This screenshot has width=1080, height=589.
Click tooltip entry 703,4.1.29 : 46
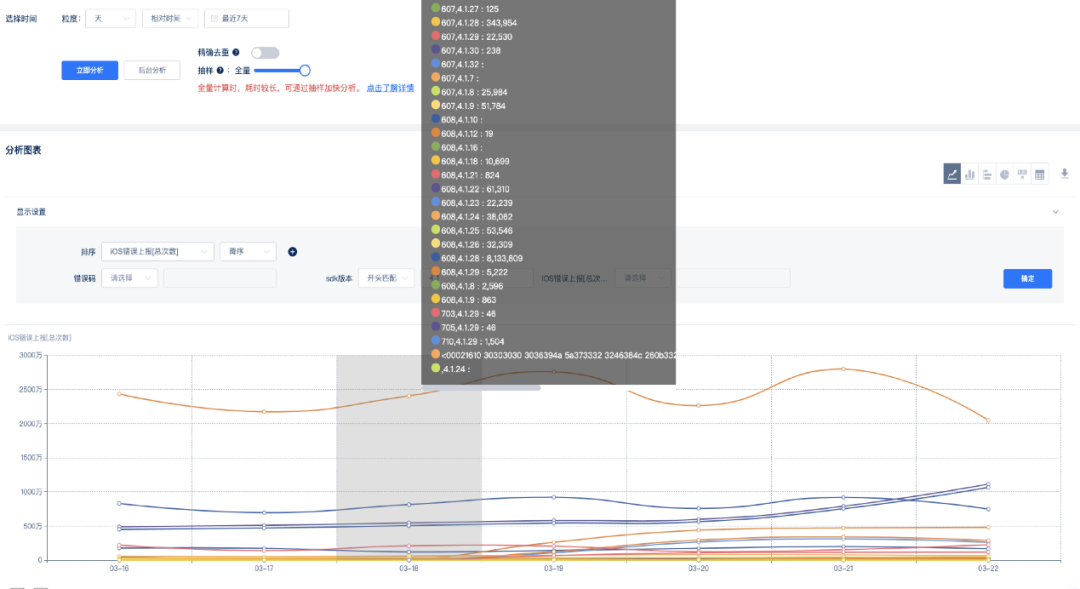(x=464, y=313)
